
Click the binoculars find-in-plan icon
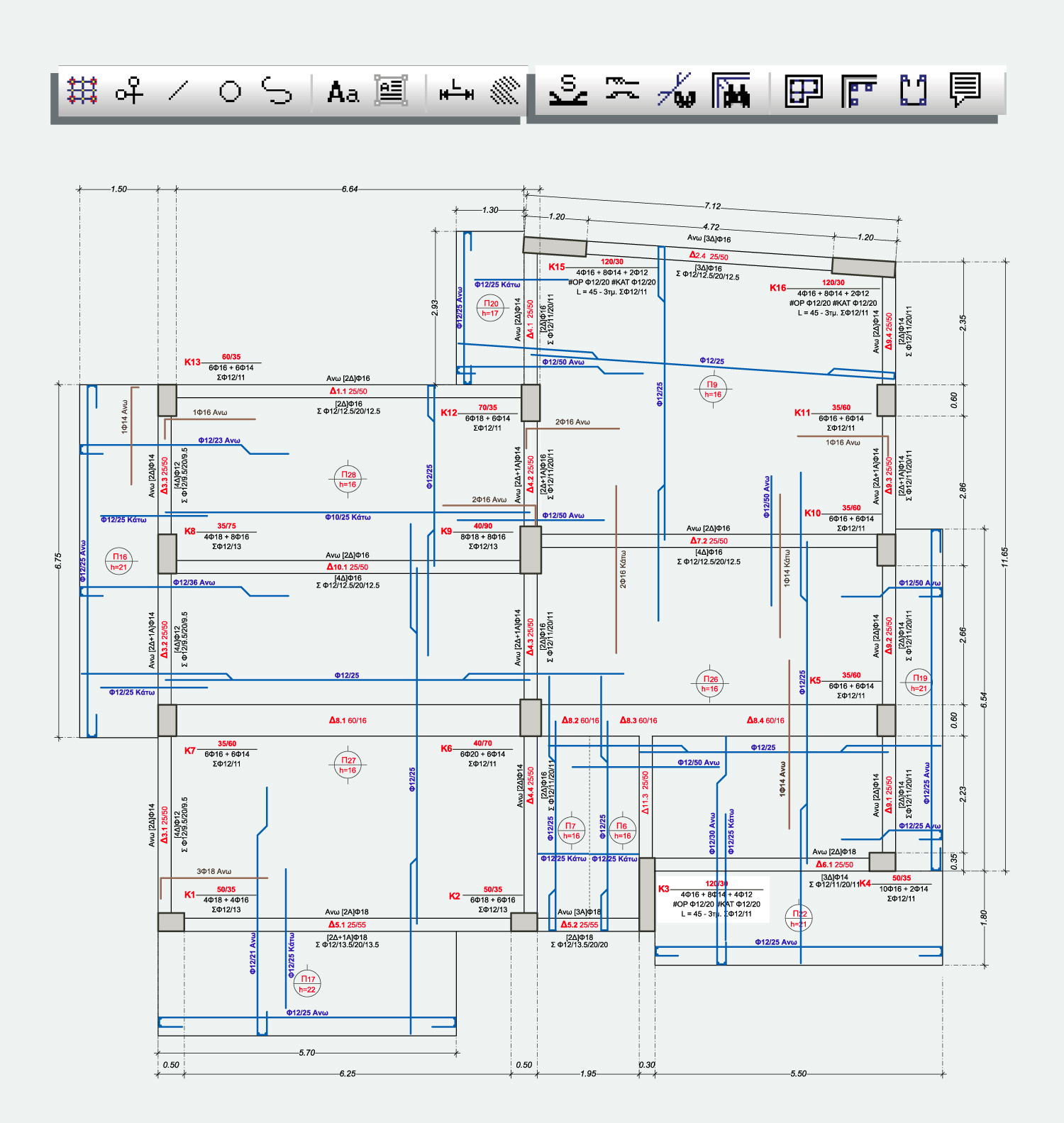(731, 91)
